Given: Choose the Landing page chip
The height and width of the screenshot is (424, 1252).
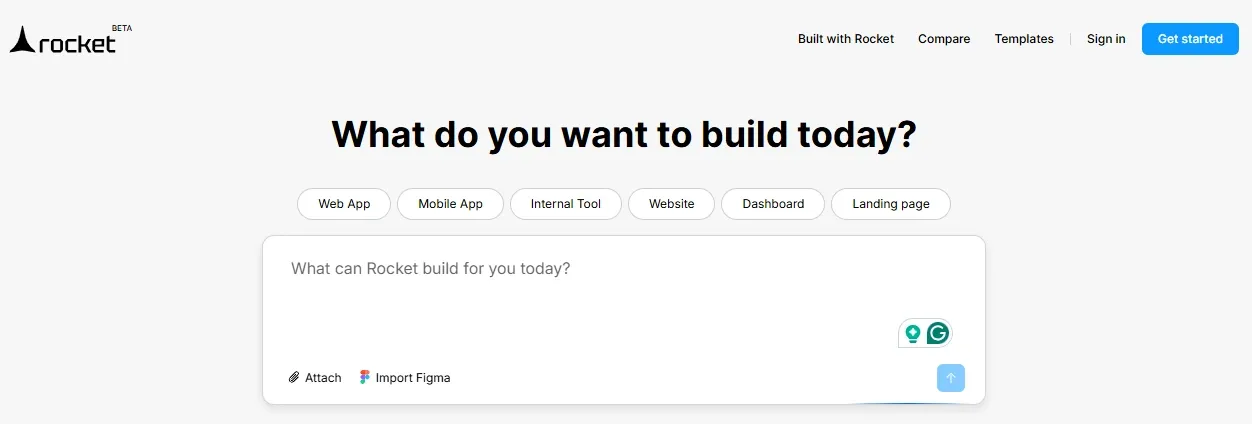Looking at the screenshot, I should pos(891,204).
